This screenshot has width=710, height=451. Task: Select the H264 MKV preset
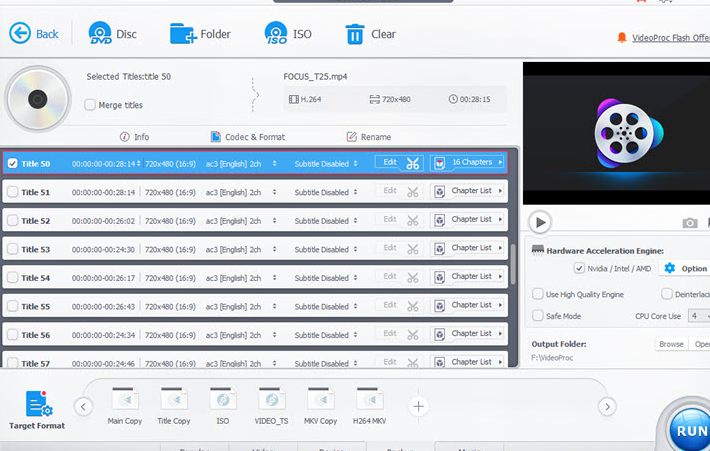click(x=369, y=406)
